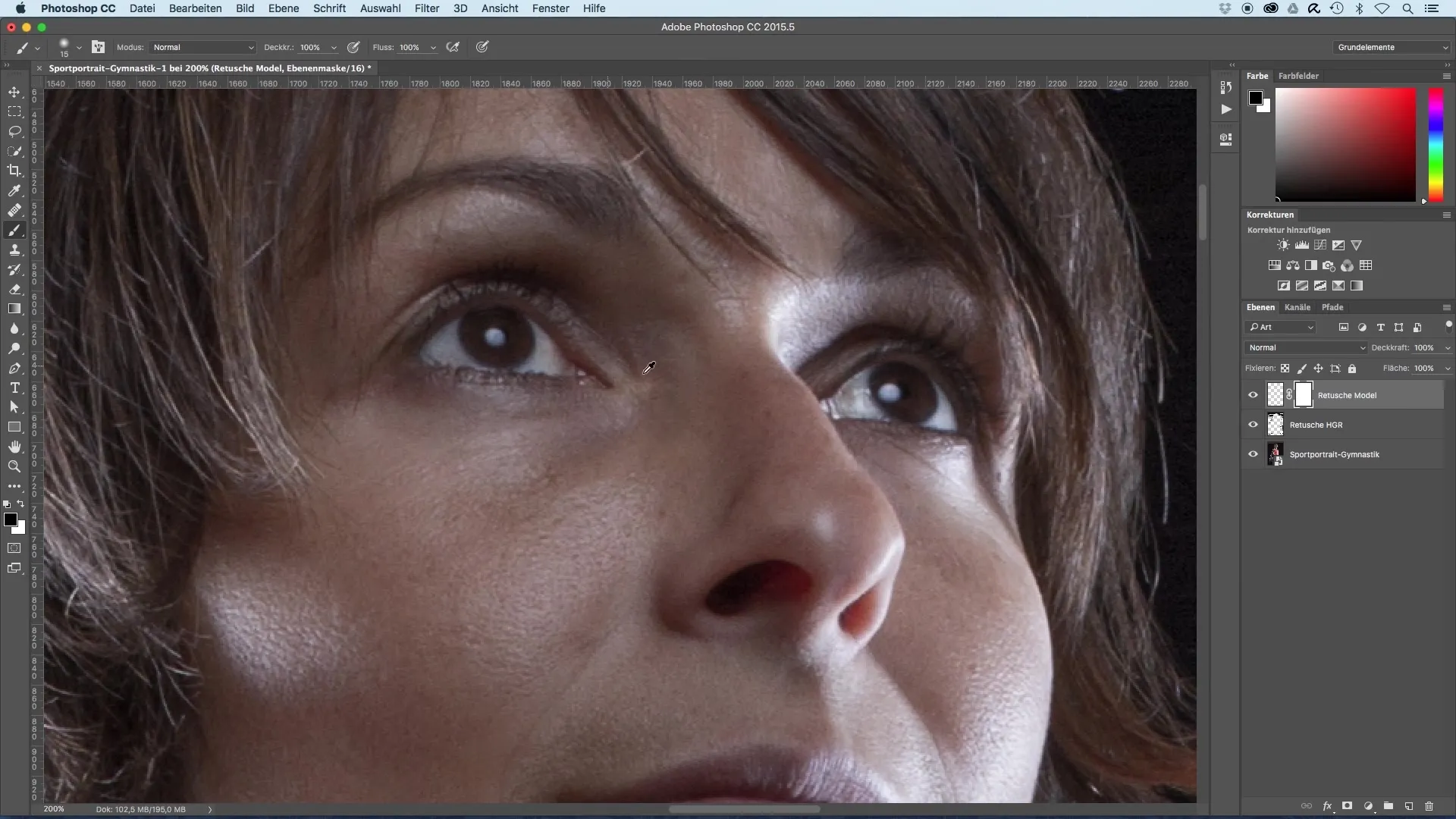Open the Deckkr. opacity dropdown arrow
Image resolution: width=1456 pixels, height=819 pixels.
pos(334,48)
